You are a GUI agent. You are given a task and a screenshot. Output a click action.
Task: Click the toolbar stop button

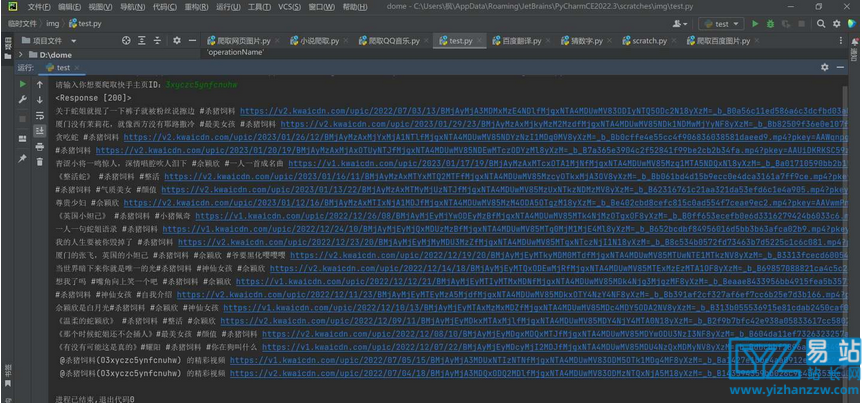801,24
